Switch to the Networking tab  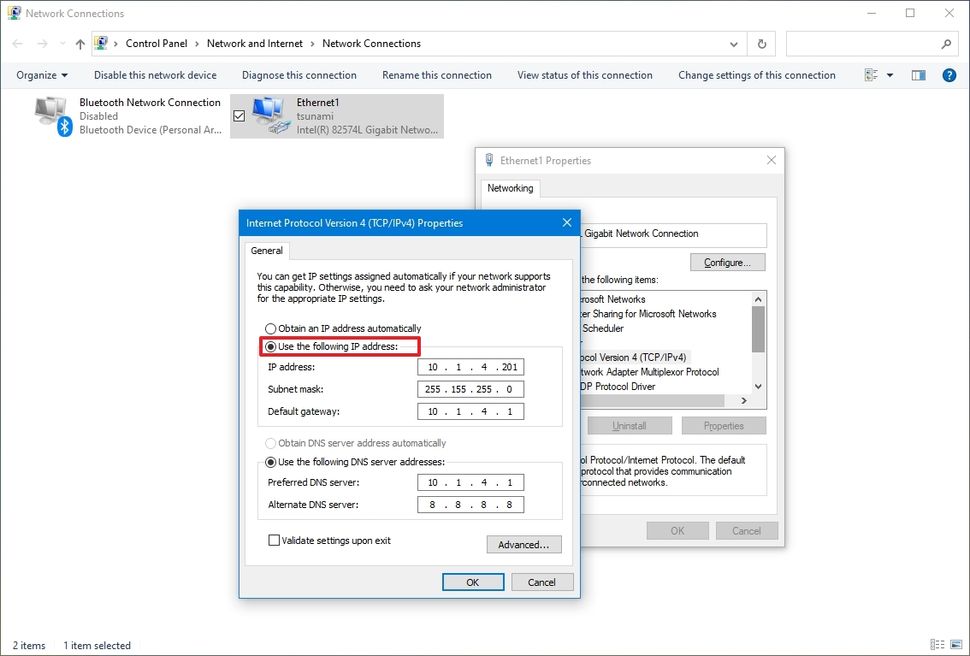[x=510, y=188]
